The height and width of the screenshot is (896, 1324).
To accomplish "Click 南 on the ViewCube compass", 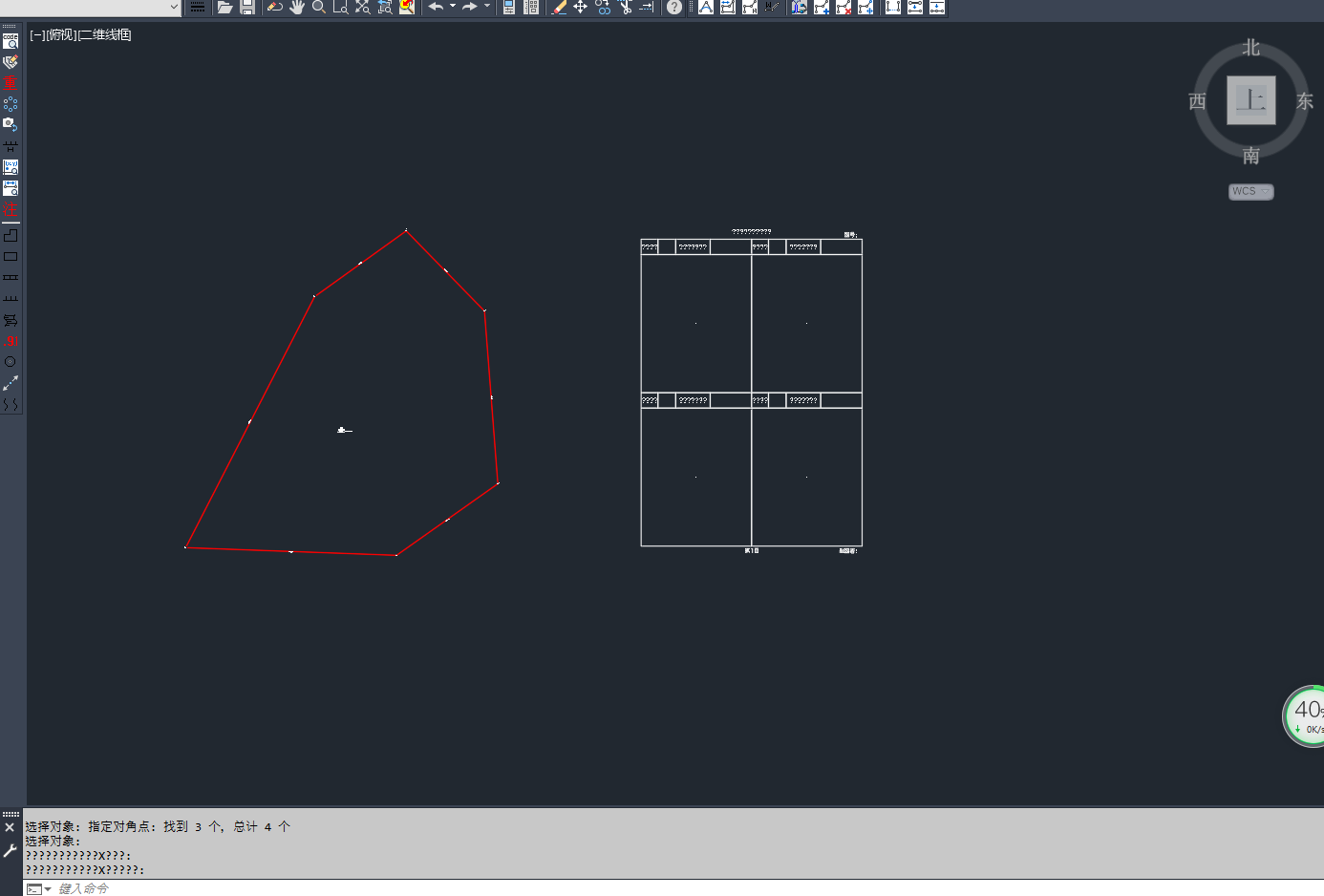I will click(1251, 156).
